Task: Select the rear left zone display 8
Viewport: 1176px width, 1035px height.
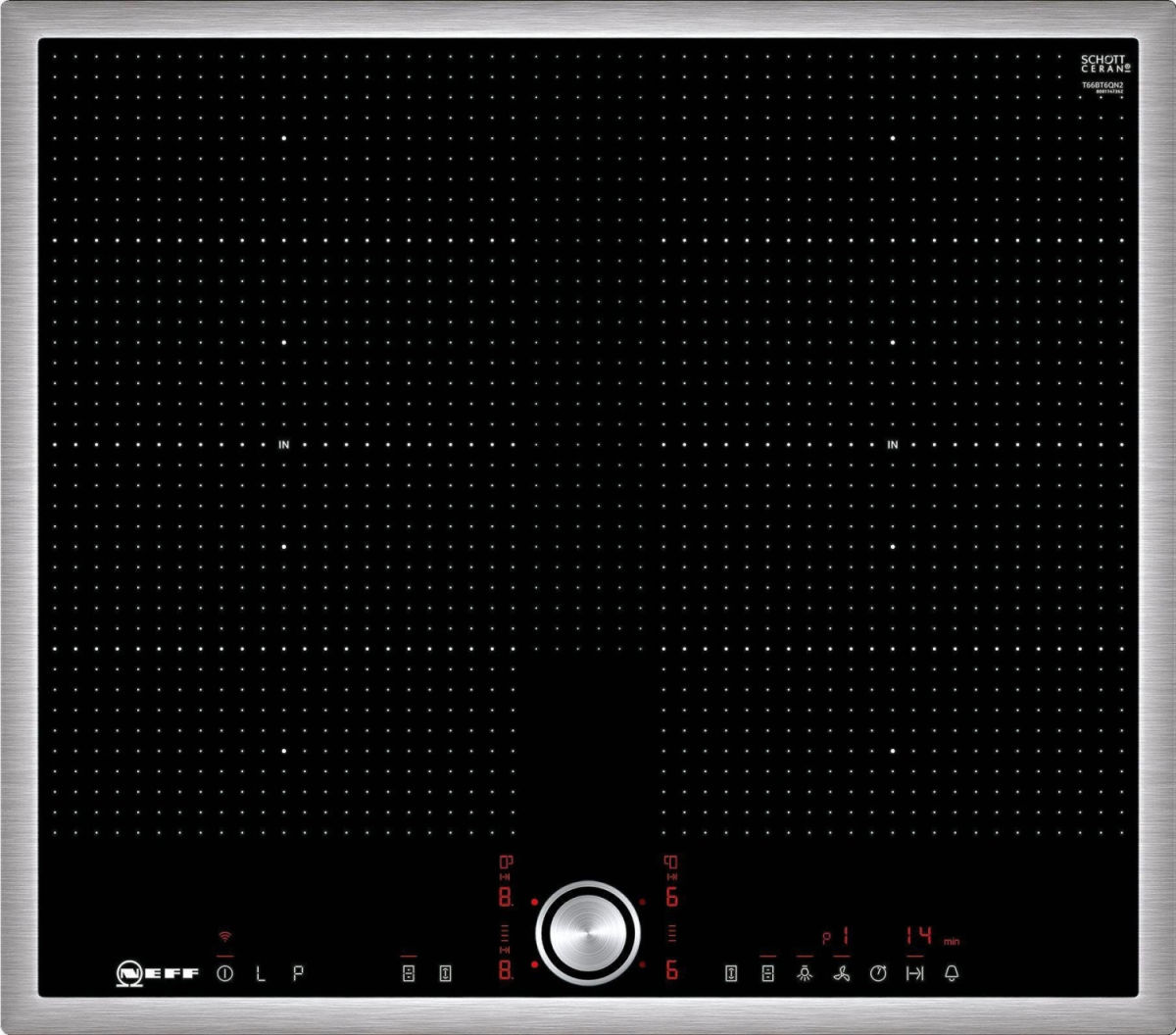Action: (x=506, y=898)
